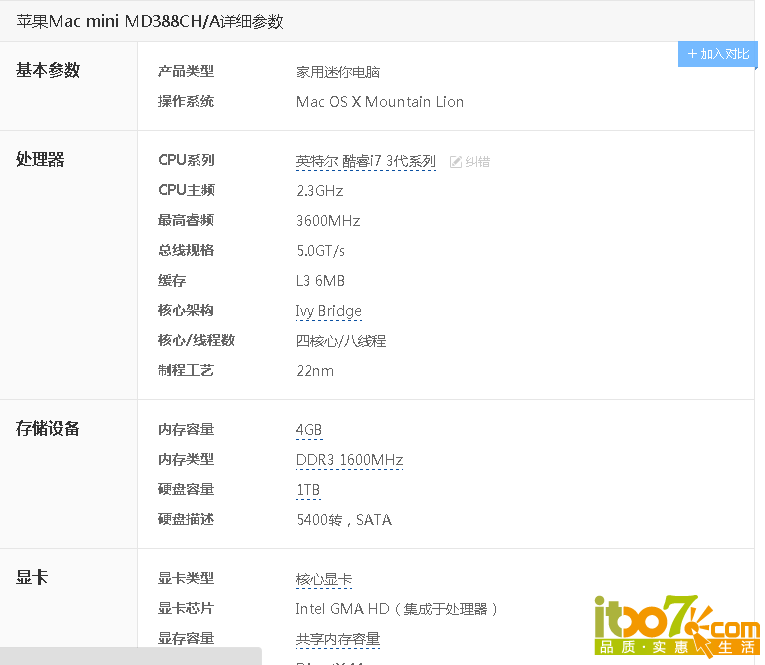This screenshot has height=665, width=765.
Task: Click the 1TB hard disk capacity link
Action: click(308, 490)
